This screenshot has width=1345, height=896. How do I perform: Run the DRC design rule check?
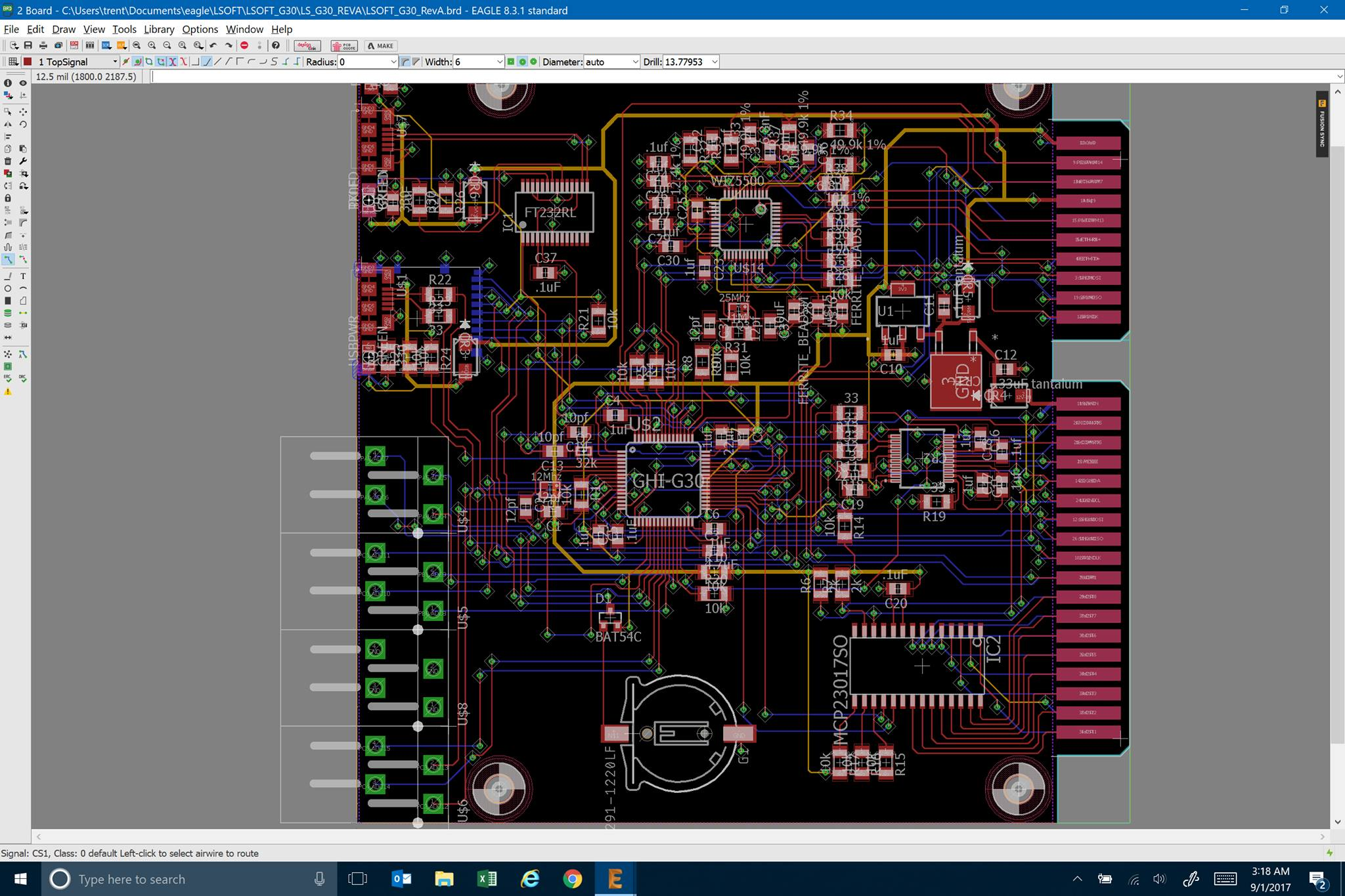[23, 378]
